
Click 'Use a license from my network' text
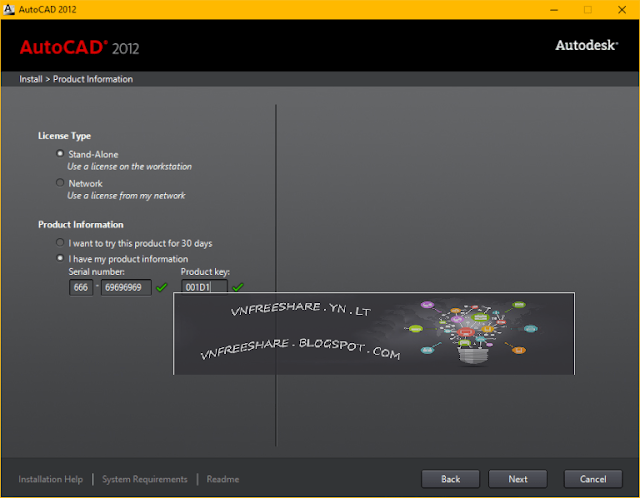(126, 196)
